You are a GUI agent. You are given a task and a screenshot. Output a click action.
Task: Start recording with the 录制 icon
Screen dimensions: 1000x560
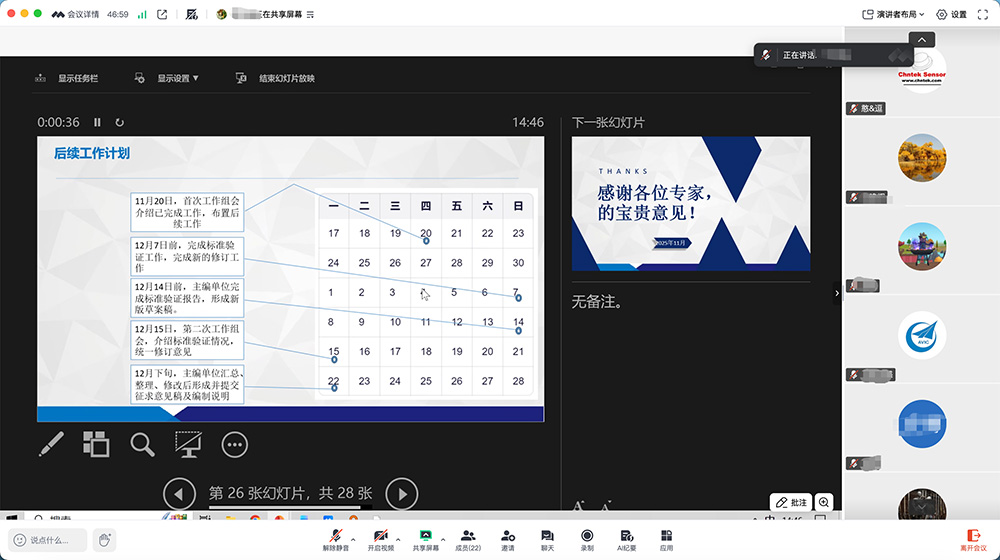coord(587,538)
